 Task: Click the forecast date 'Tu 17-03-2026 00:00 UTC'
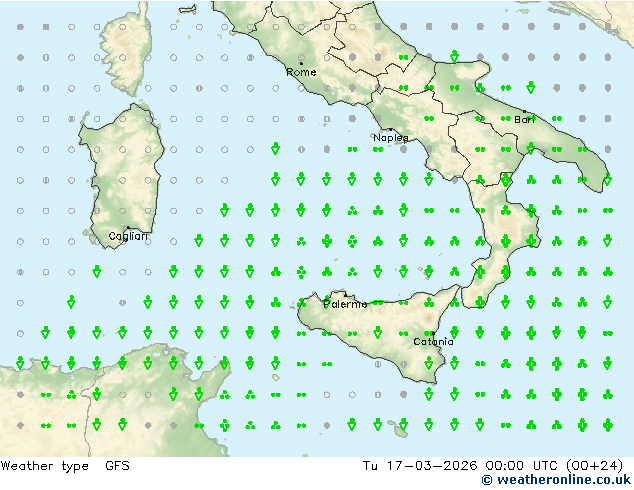click(x=459, y=466)
